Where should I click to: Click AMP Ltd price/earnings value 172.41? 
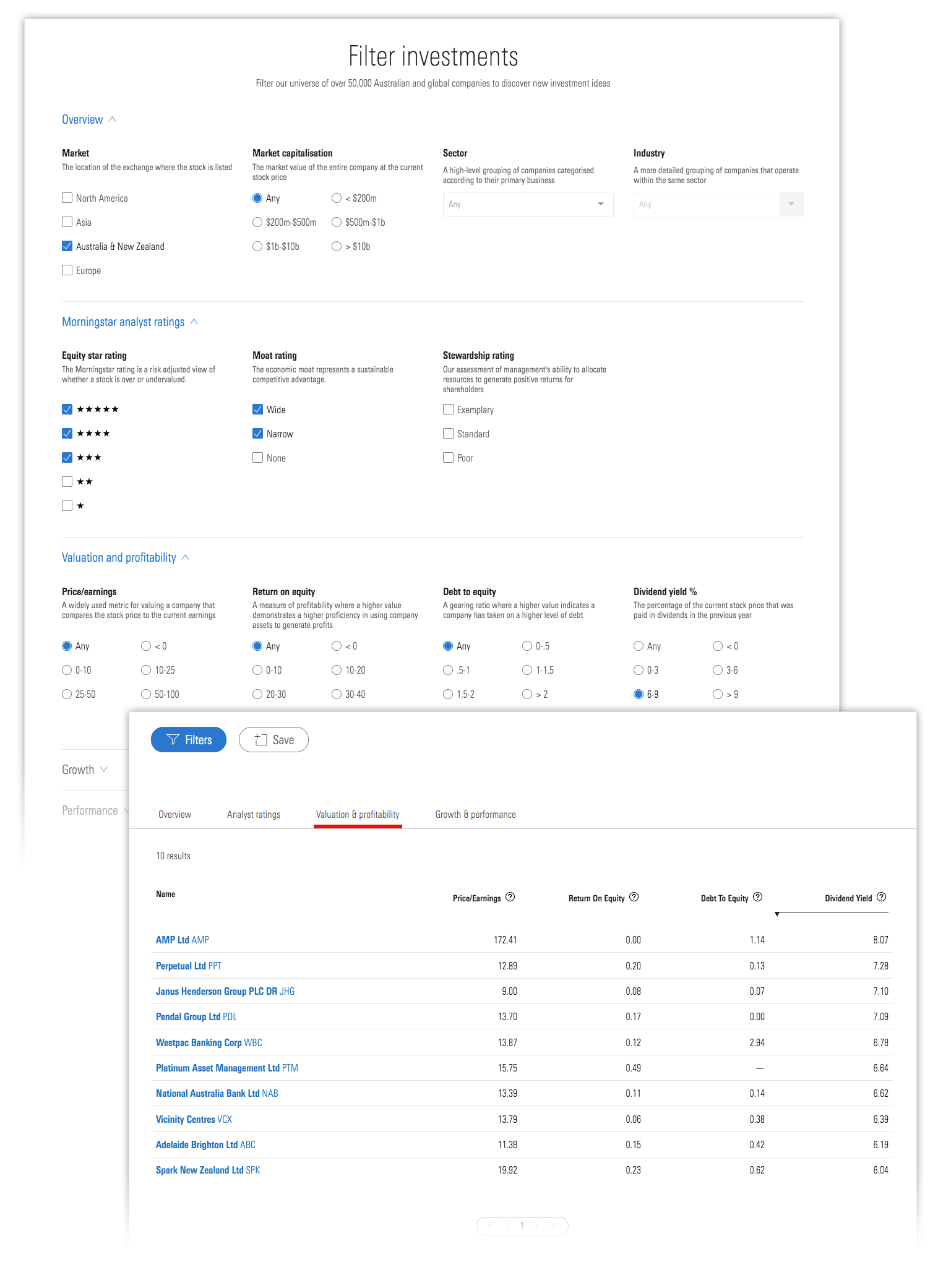(x=506, y=940)
